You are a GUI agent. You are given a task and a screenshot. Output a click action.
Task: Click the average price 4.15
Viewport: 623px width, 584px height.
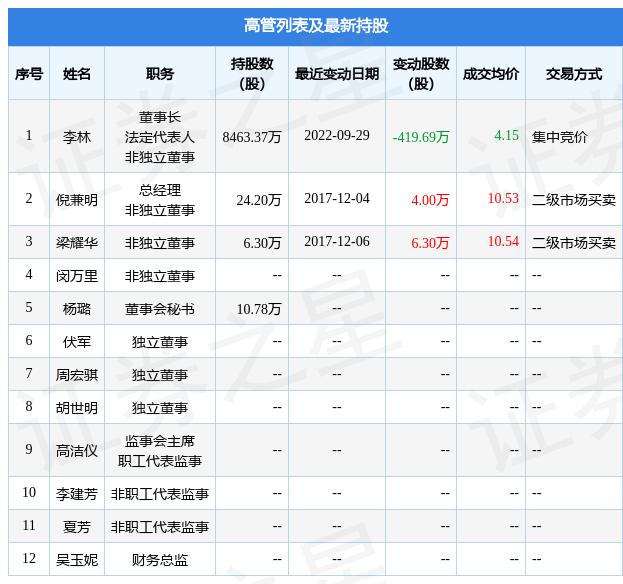pyautogui.click(x=507, y=135)
